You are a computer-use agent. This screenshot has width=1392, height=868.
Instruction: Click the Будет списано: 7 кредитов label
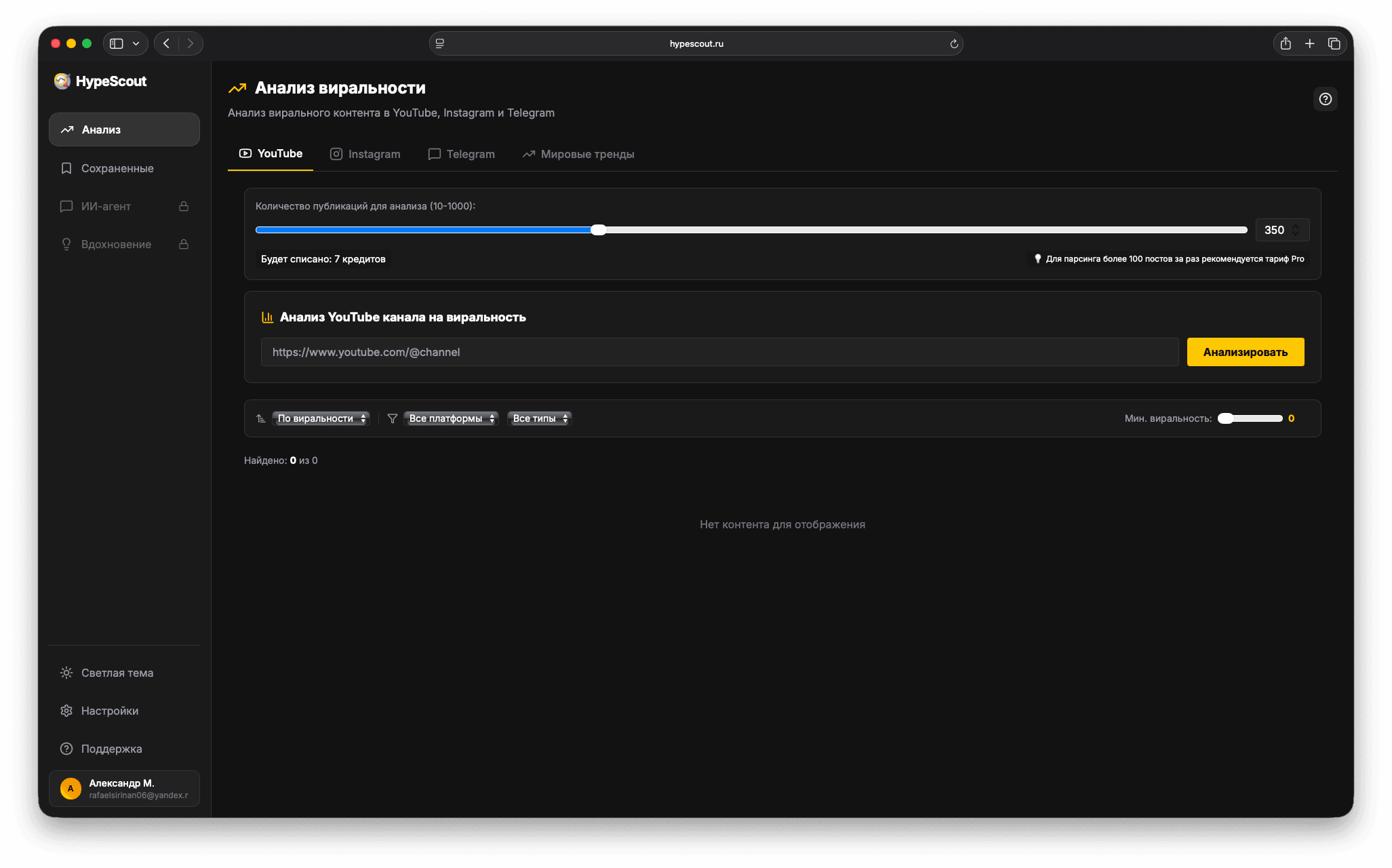click(x=323, y=259)
